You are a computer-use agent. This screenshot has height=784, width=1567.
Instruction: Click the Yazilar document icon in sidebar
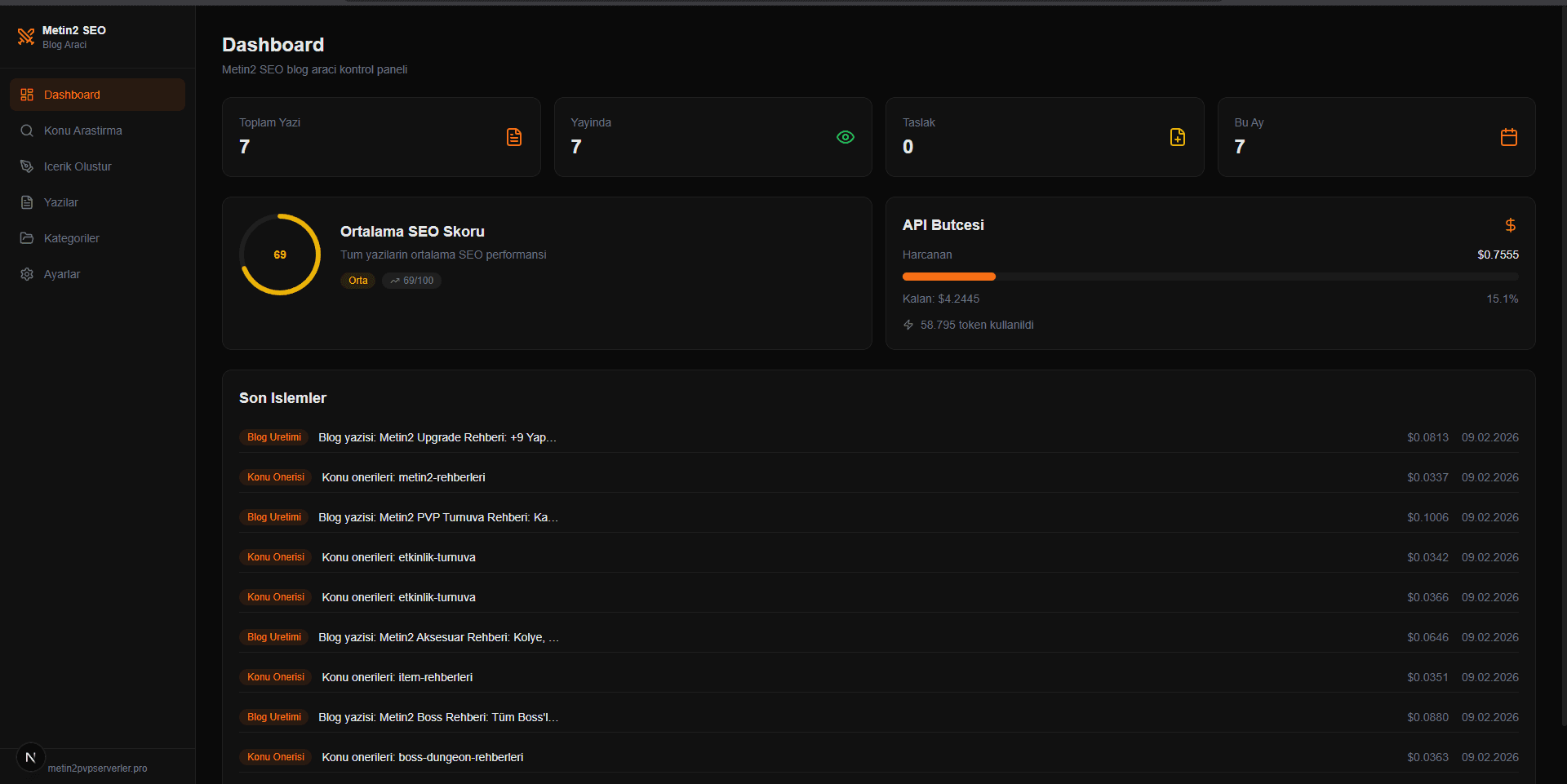coord(27,202)
